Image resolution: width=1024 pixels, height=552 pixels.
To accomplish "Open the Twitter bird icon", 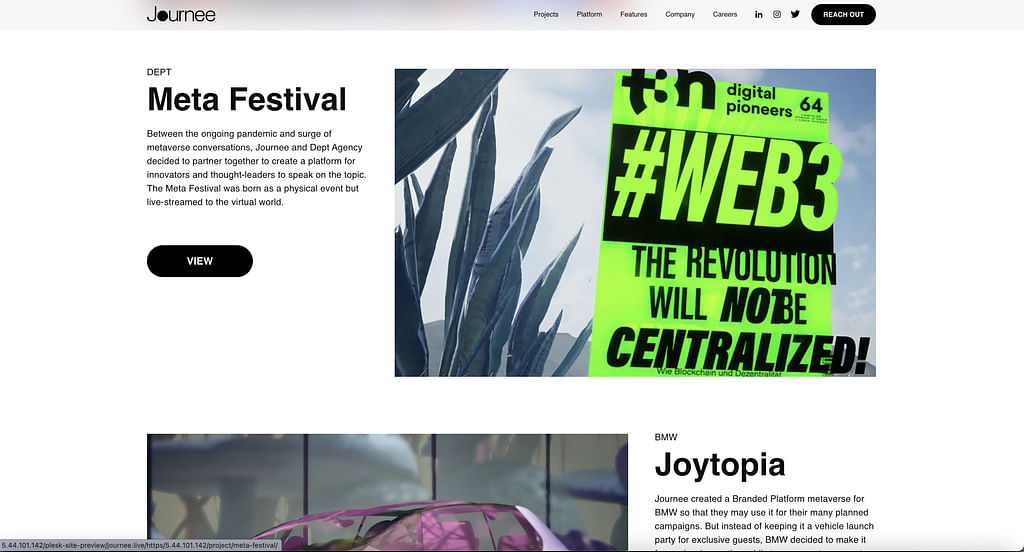I will [795, 14].
